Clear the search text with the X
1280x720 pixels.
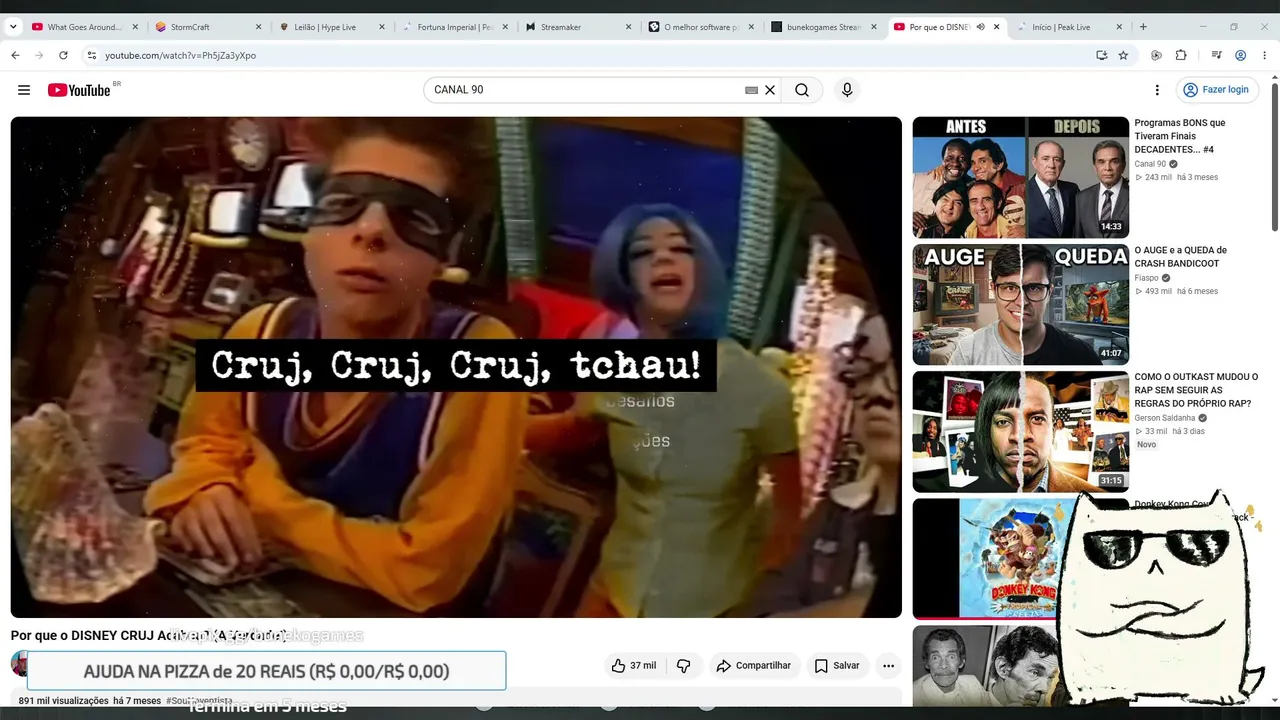[770, 90]
